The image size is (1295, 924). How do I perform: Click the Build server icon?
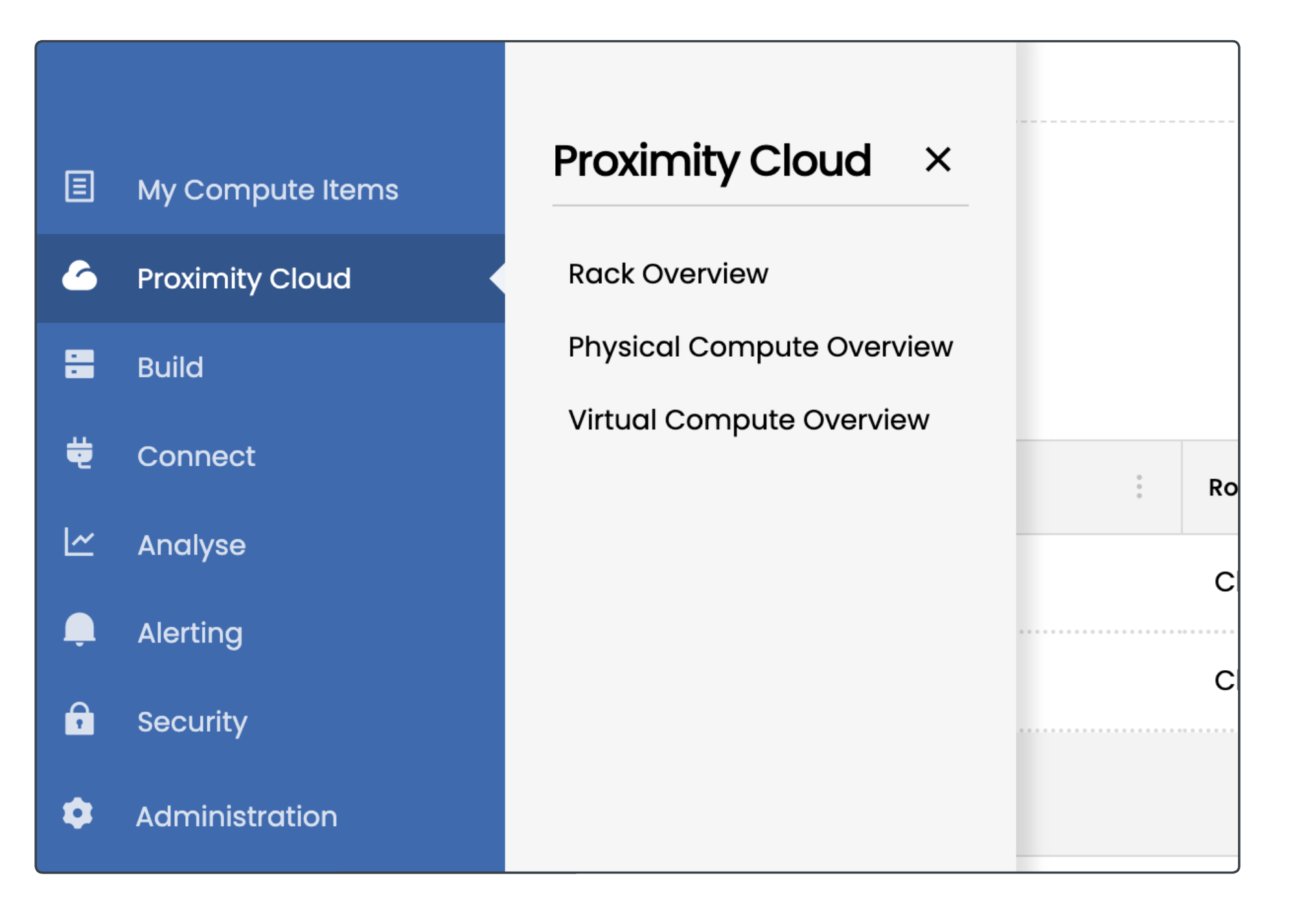(x=79, y=365)
